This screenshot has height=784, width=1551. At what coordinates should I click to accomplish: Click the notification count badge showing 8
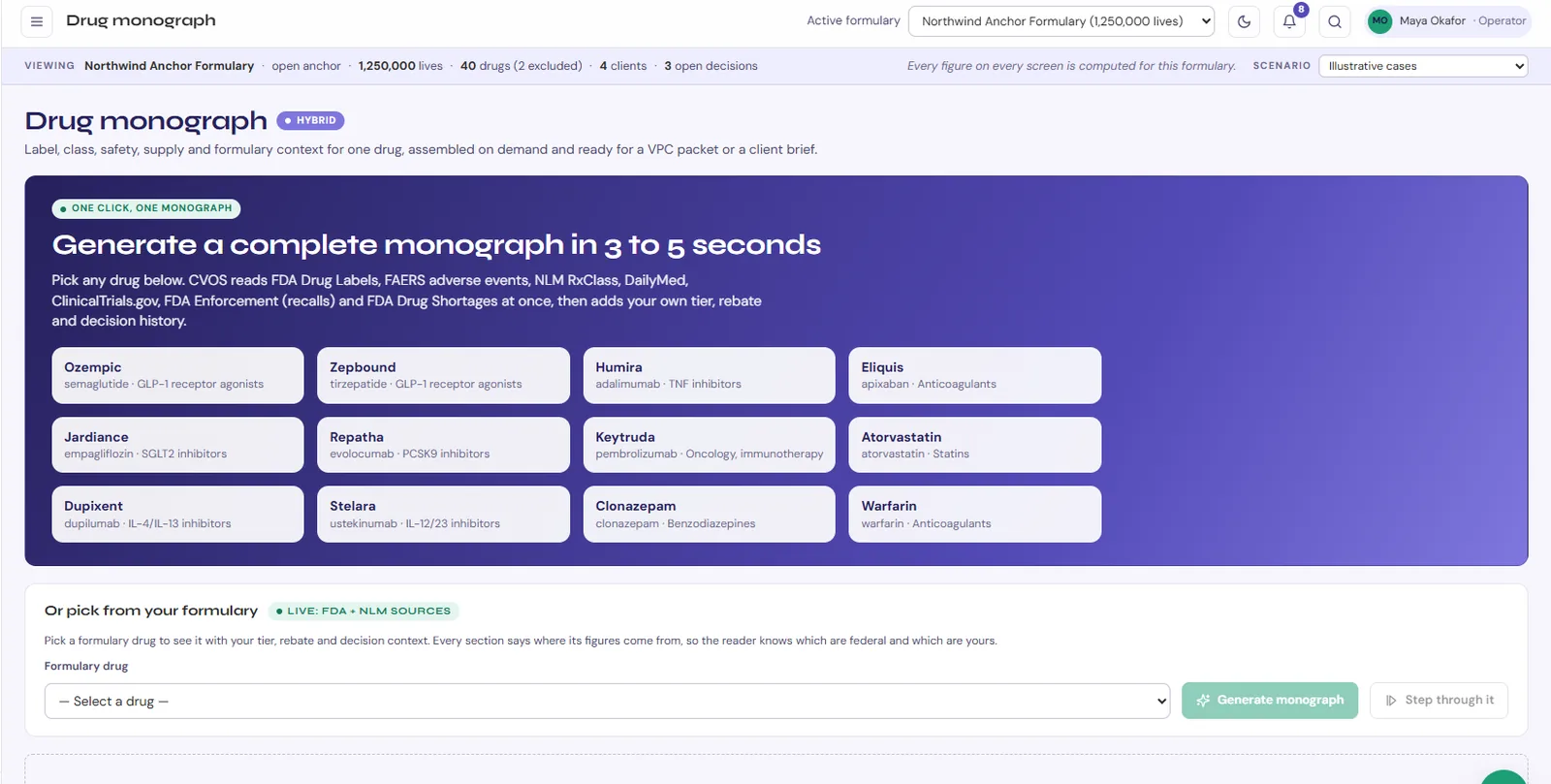click(x=1301, y=10)
